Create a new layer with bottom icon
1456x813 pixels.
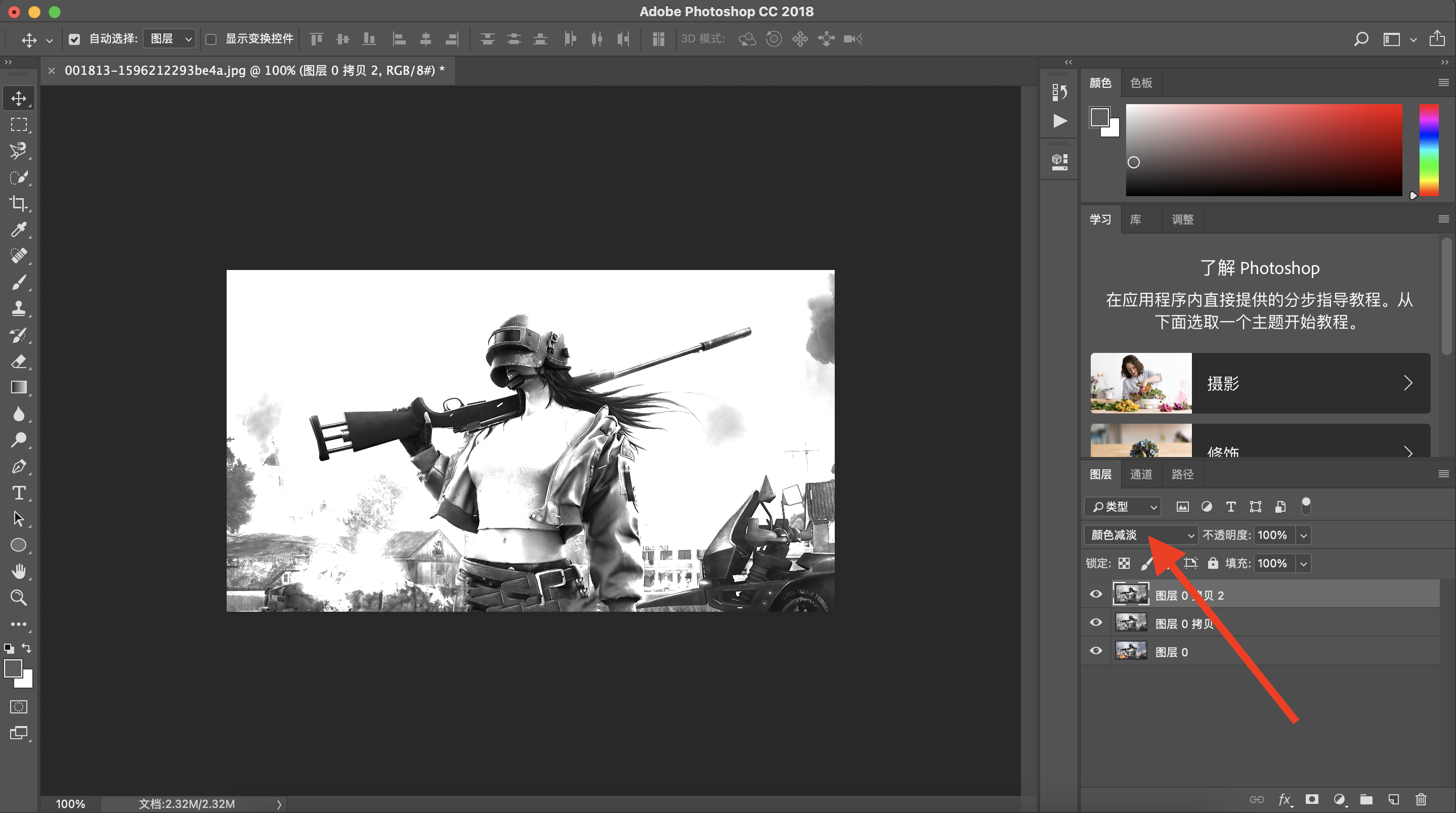point(1394,799)
